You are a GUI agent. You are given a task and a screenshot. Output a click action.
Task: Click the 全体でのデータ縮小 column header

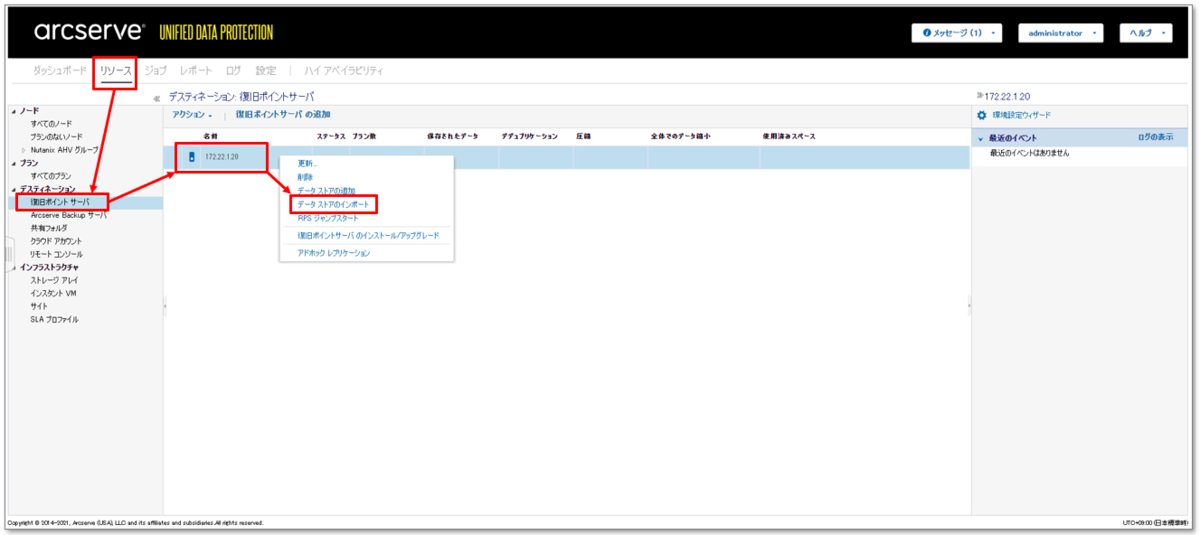[x=680, y=135]
